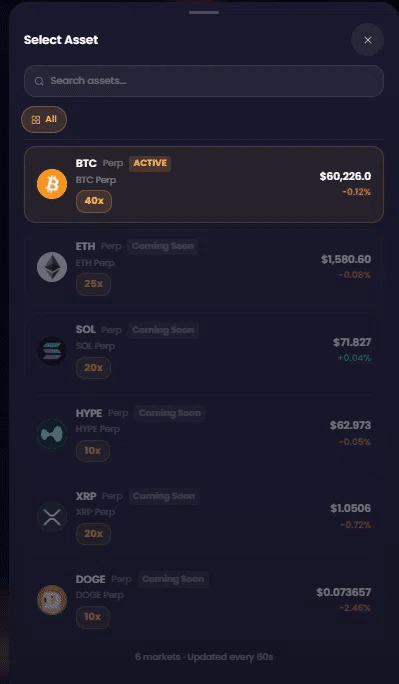Click the search magnifier icon

point(39,81)
